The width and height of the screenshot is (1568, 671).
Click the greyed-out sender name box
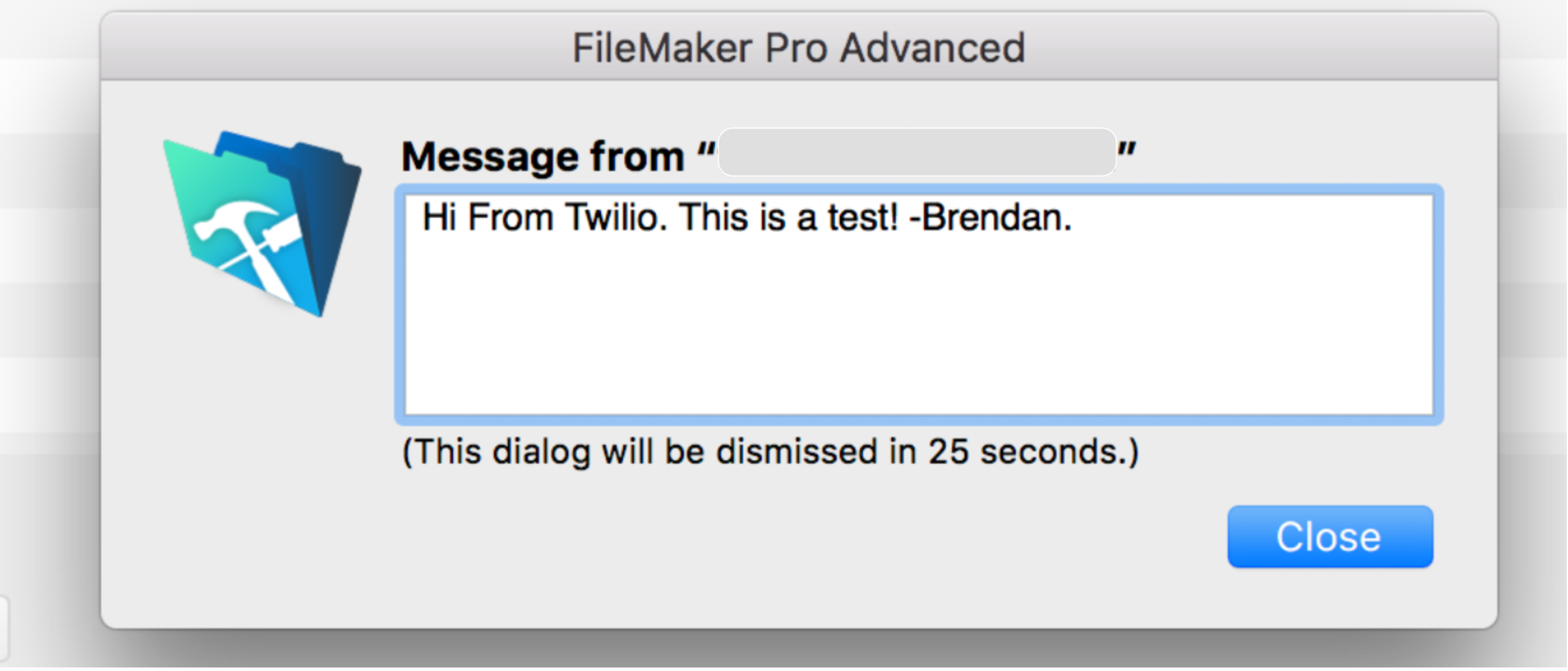click(917, 152)
